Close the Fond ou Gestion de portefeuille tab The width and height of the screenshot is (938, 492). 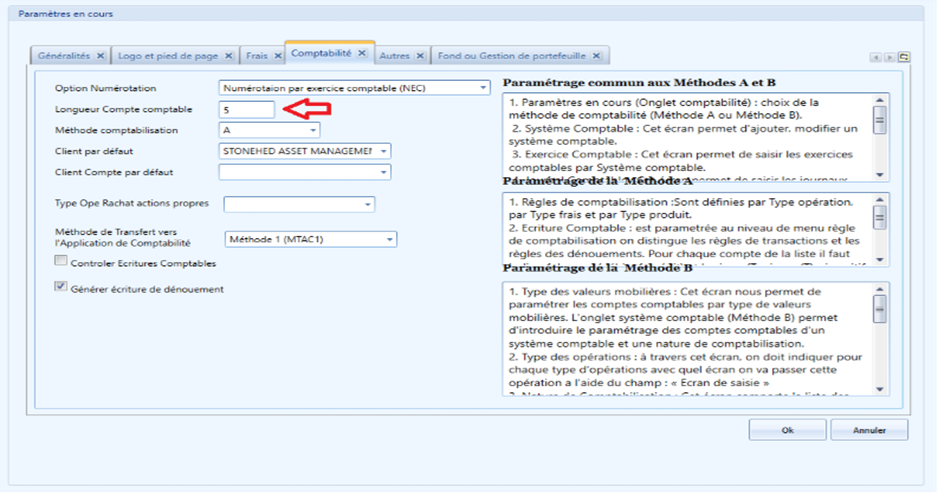596,56
